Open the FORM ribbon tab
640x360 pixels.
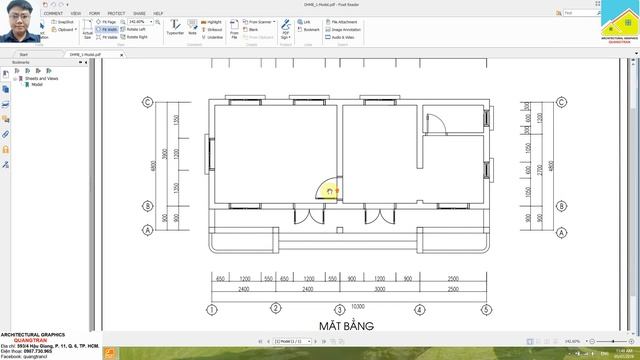click(94, 13)
